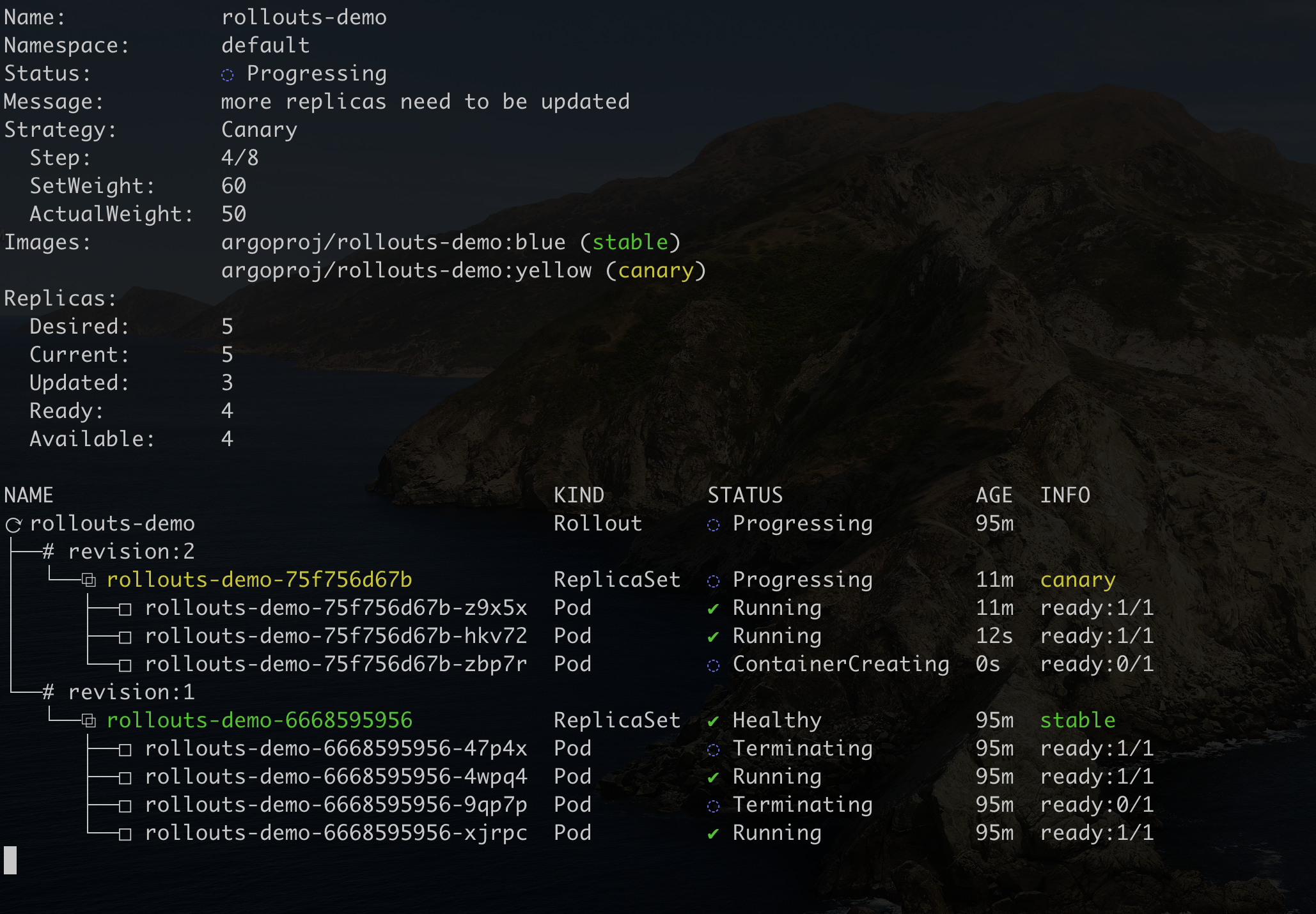Click the pod square icon for 4wpq4

[x=125, y=778]
